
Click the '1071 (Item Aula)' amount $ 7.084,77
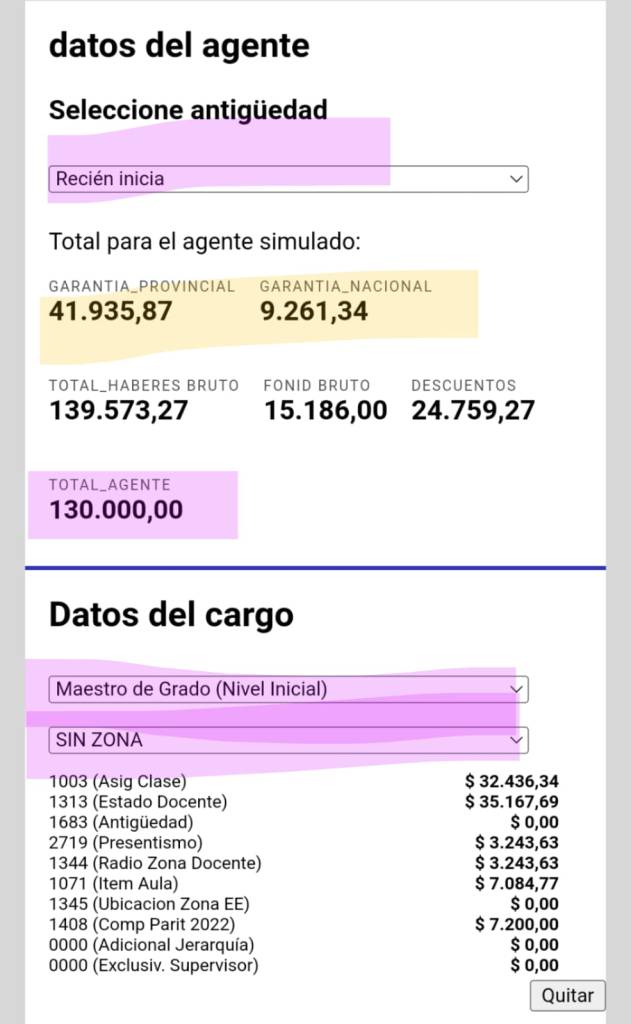pyautogui.click(x=516, y=883)
